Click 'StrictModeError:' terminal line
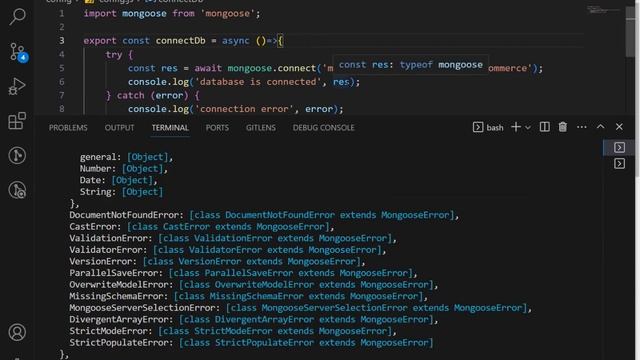640x360 pixels. click(x=233, y=331)
